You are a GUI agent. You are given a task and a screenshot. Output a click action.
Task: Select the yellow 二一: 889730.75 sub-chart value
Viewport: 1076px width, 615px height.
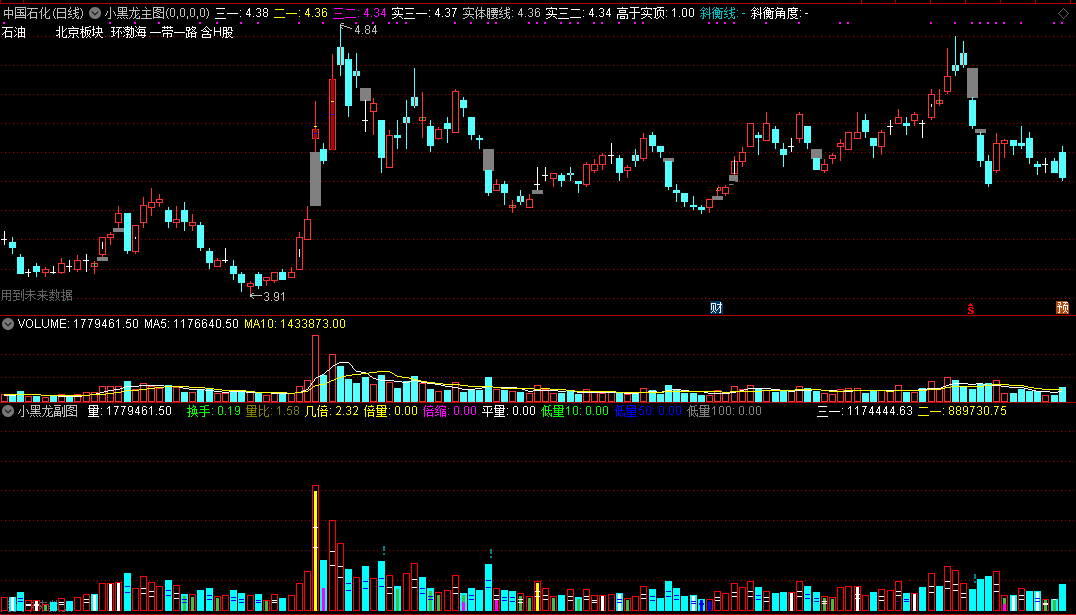962,411
